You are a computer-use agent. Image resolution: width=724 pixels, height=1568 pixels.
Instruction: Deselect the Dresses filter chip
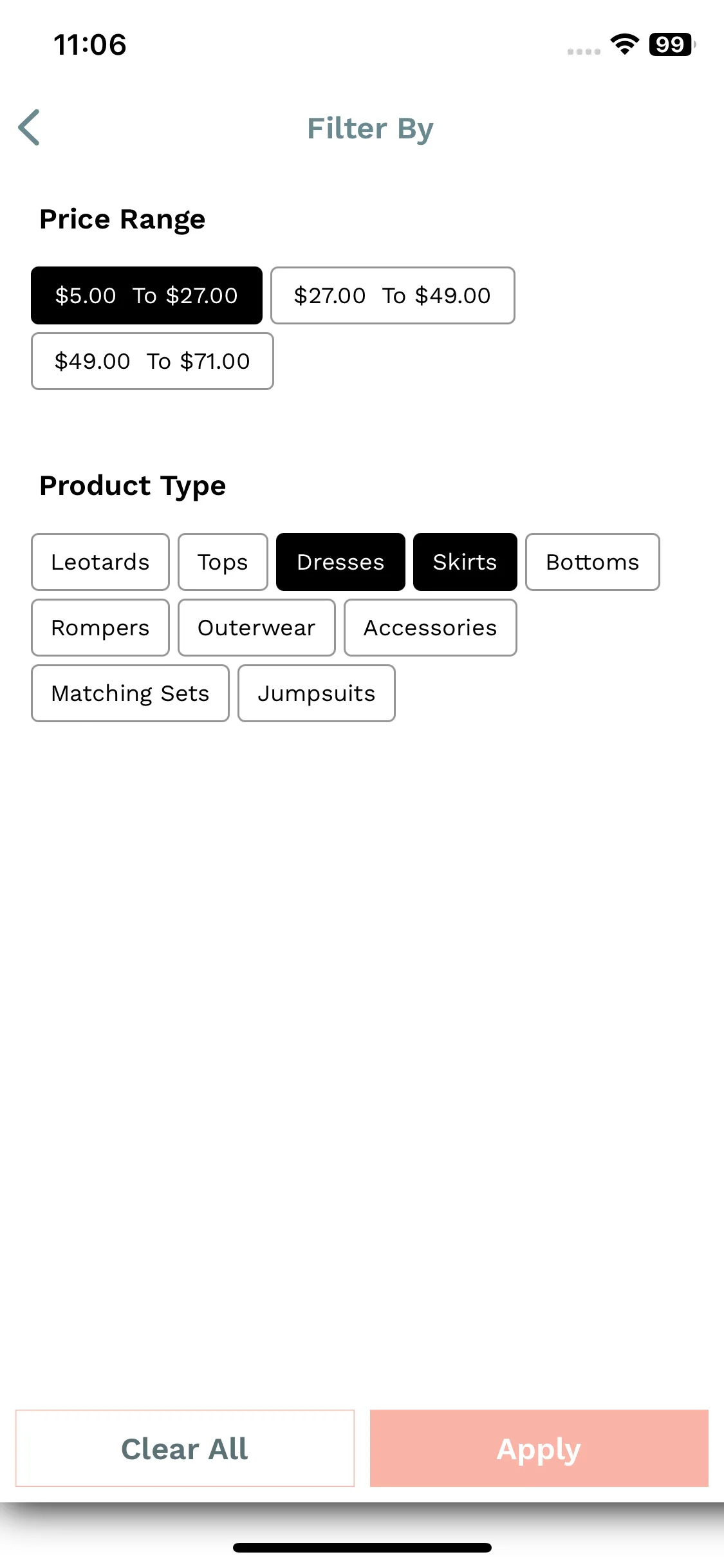[340, 562]
